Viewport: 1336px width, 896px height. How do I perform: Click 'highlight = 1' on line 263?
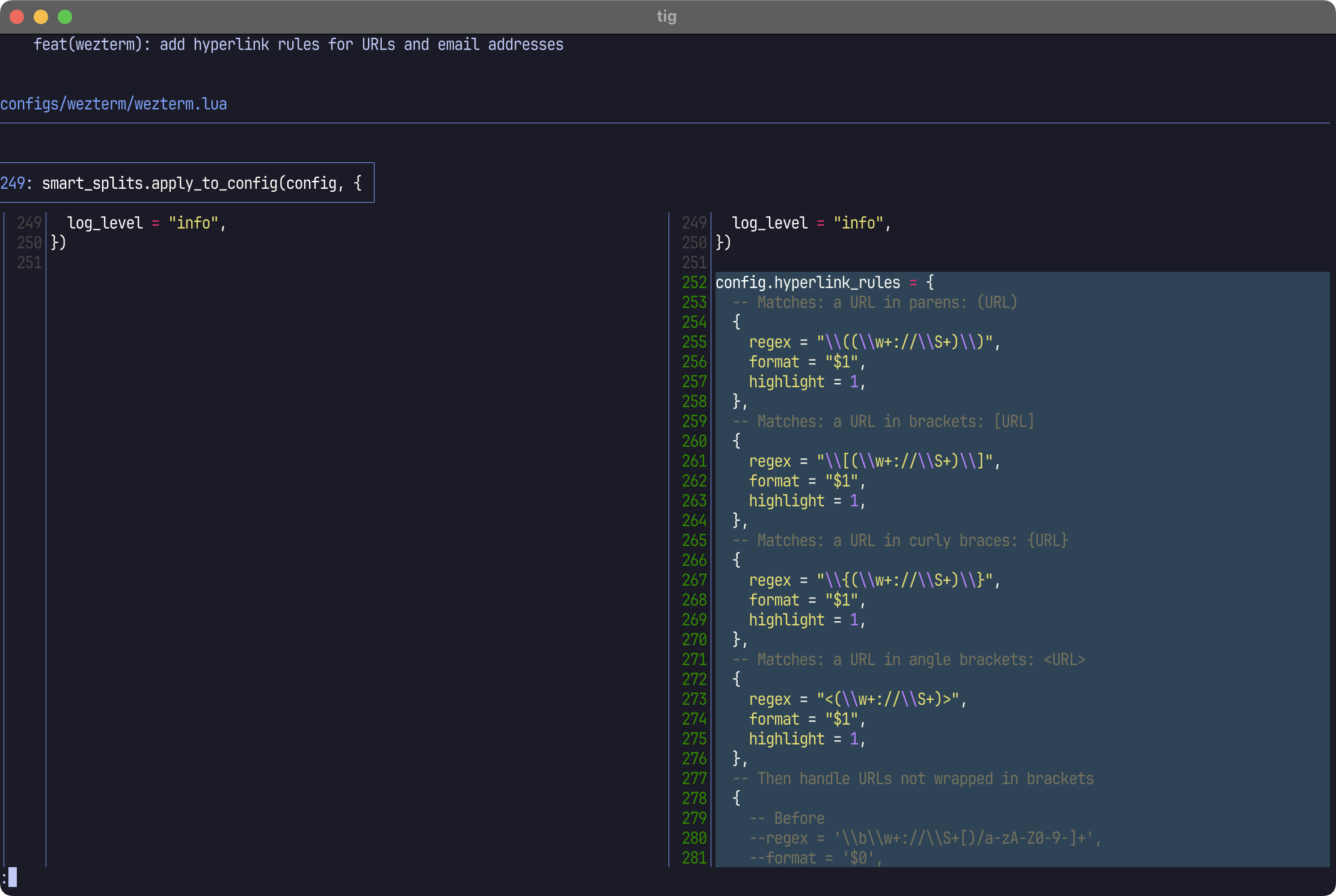tap(807, 501)
